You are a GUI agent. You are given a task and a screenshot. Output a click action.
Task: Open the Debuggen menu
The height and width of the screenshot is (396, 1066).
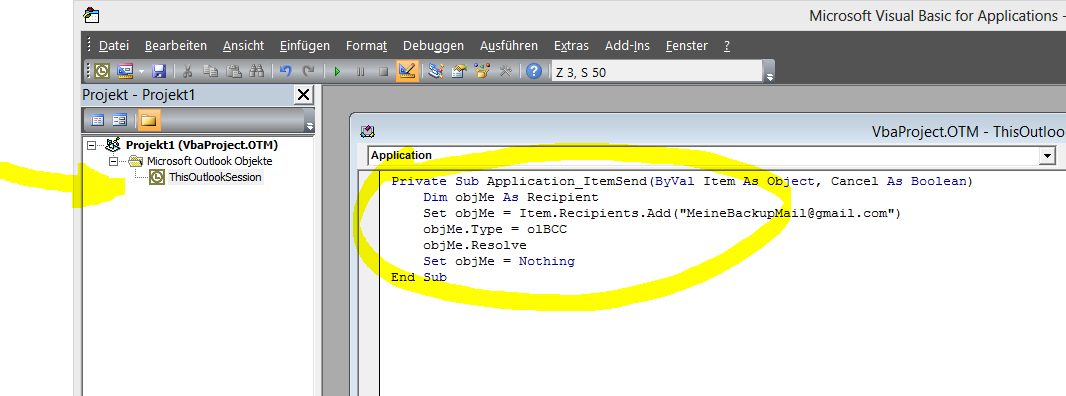click(433, 46)
